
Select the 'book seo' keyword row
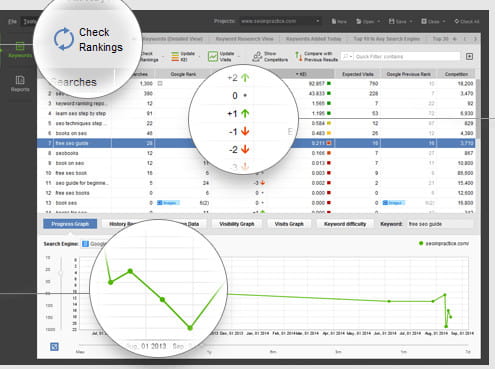click(x=256, y=203)
